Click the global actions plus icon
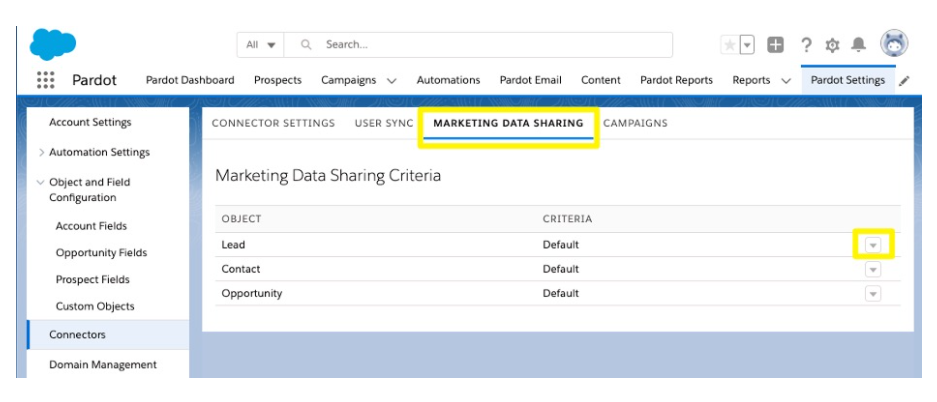Image resolution: width=937 pixels, height=402 pixels. pyautogui.click(x=775, y=45)
